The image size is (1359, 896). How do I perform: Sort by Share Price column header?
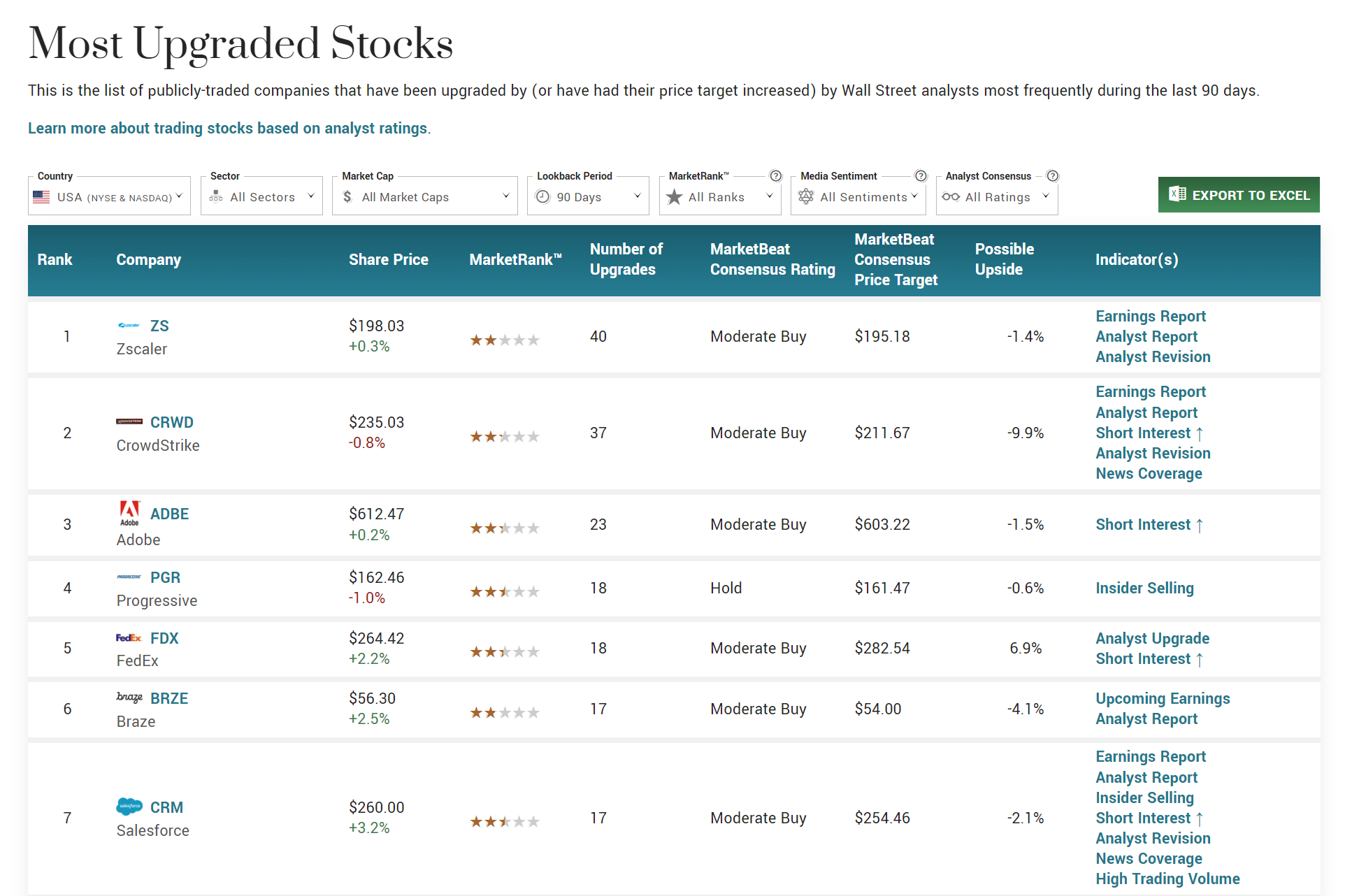pos(388,260)
